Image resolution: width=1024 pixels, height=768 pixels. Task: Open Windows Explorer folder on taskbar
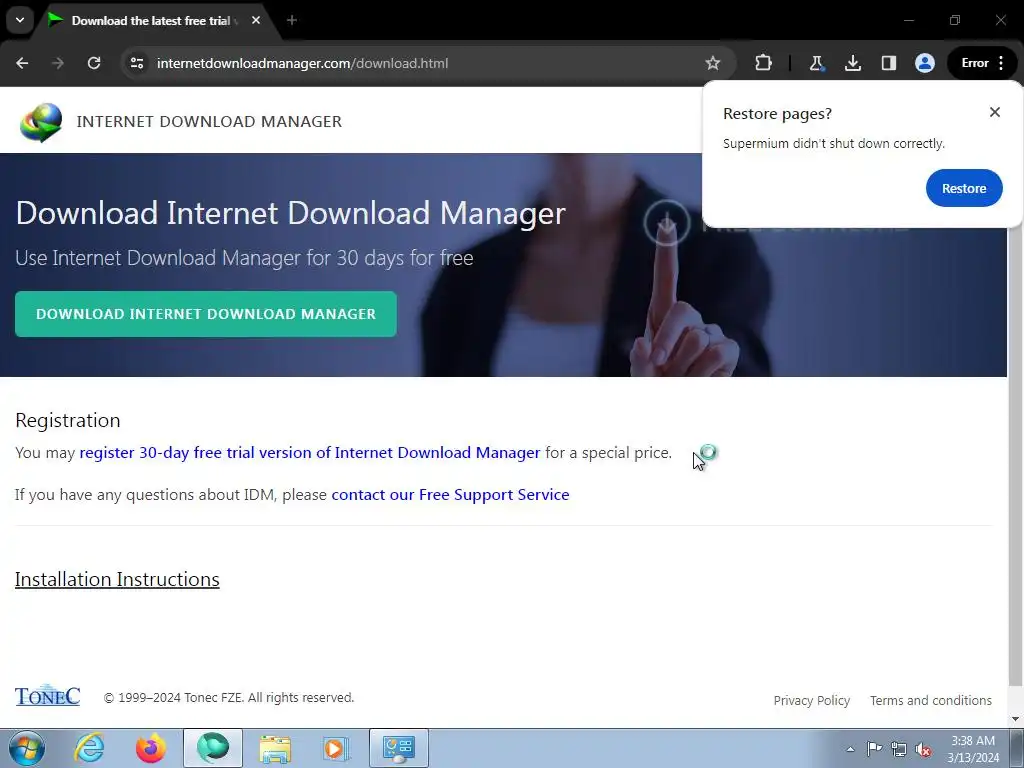275,748
